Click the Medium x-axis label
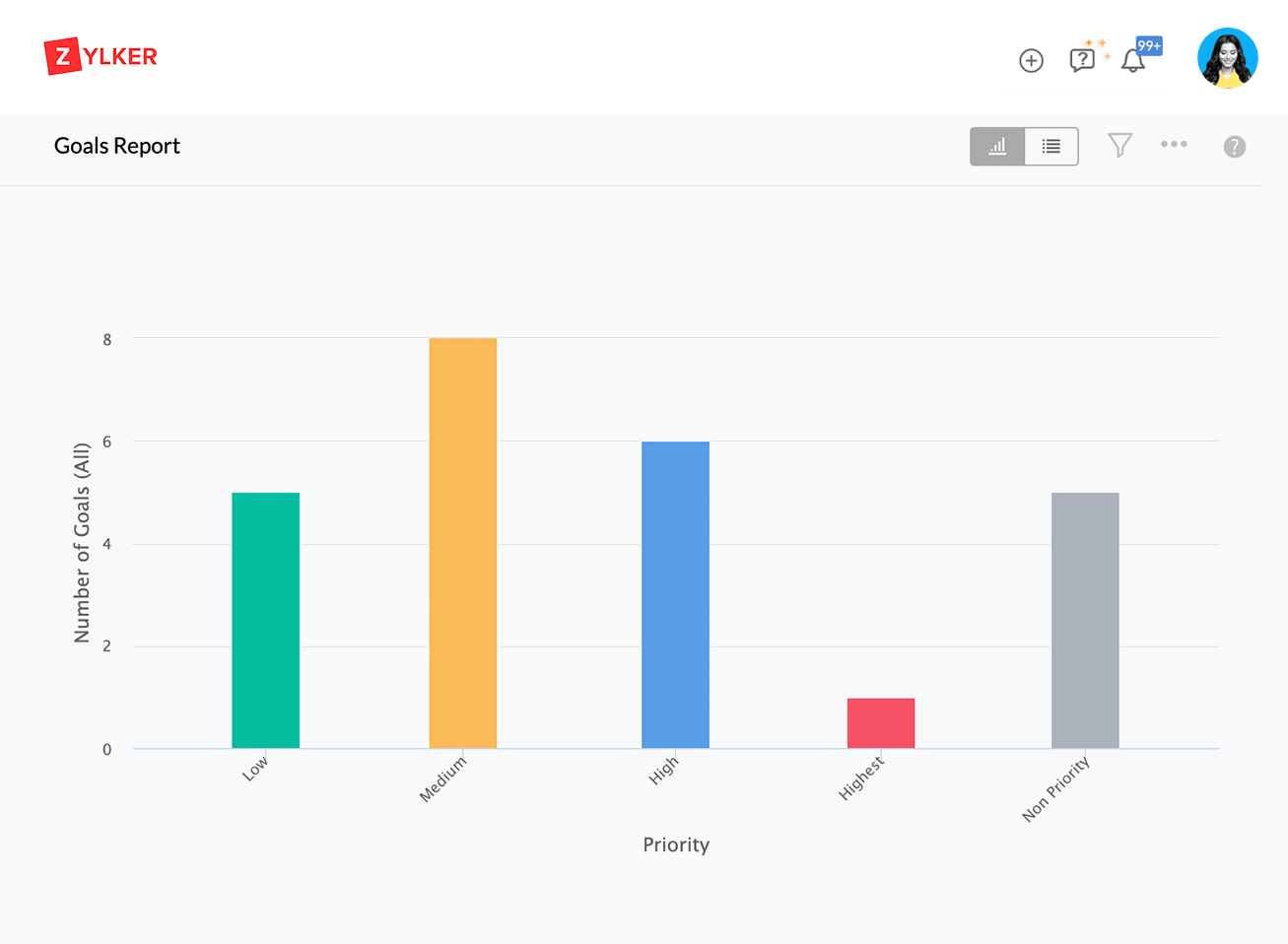Screen dimensions: 1288x944 click(443, 779)
